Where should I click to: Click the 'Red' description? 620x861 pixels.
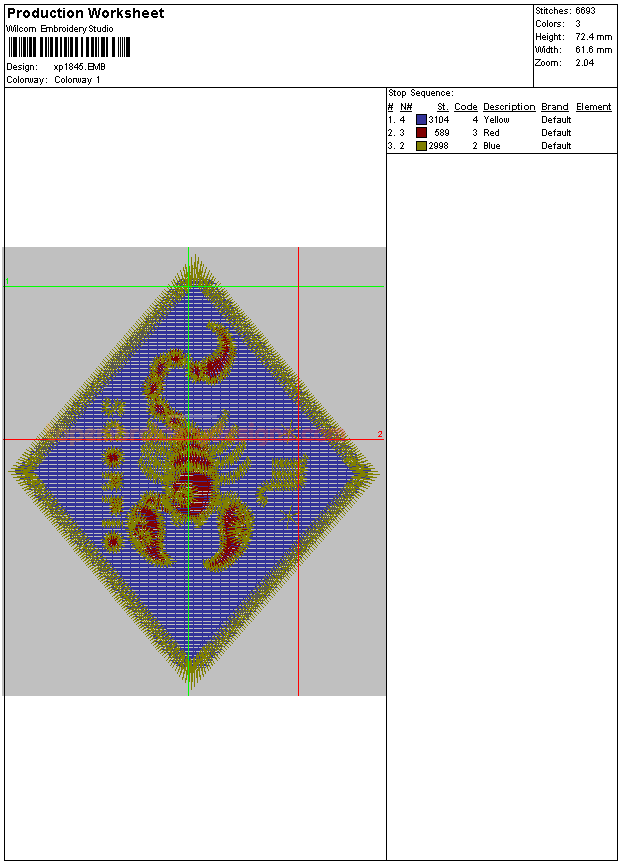pyautogui.click(x=491, y=133)
